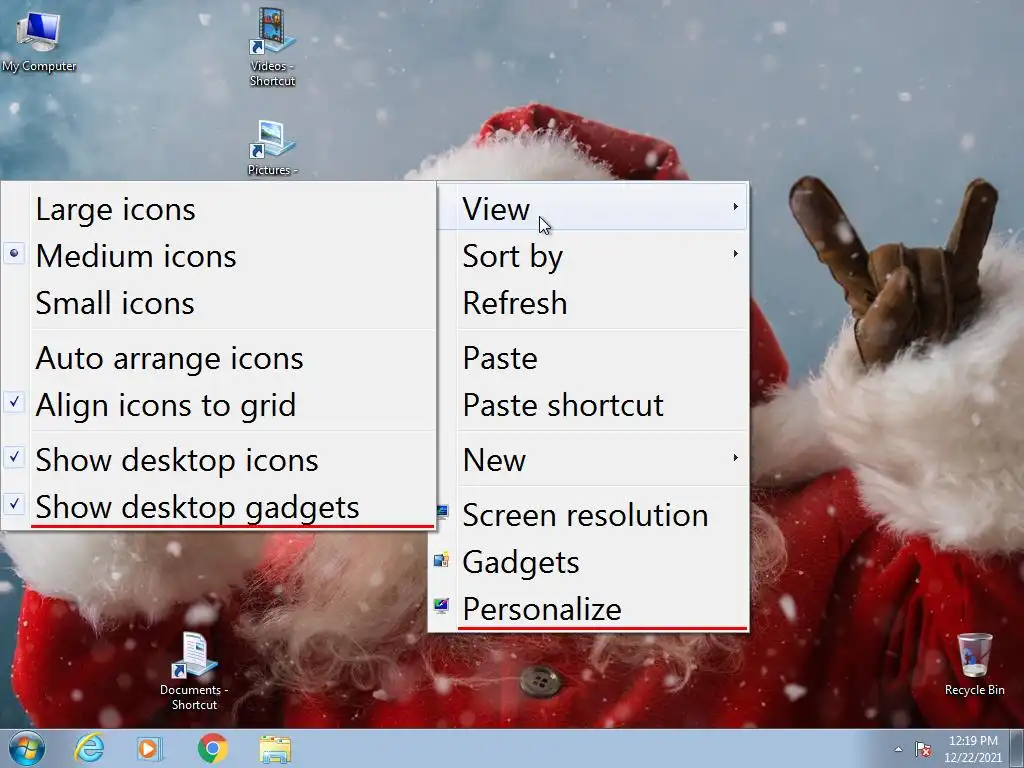Click the taskbar clock showing 12:19 PM

click(x=972, y=749)
